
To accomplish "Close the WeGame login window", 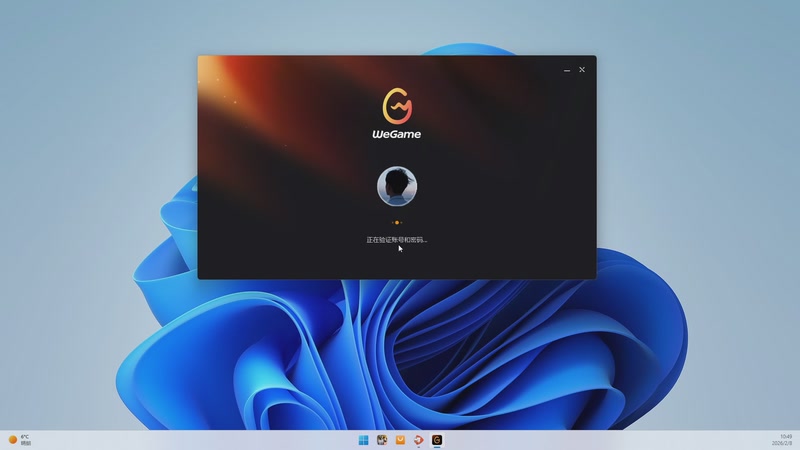I will click(x=582, y=70).
